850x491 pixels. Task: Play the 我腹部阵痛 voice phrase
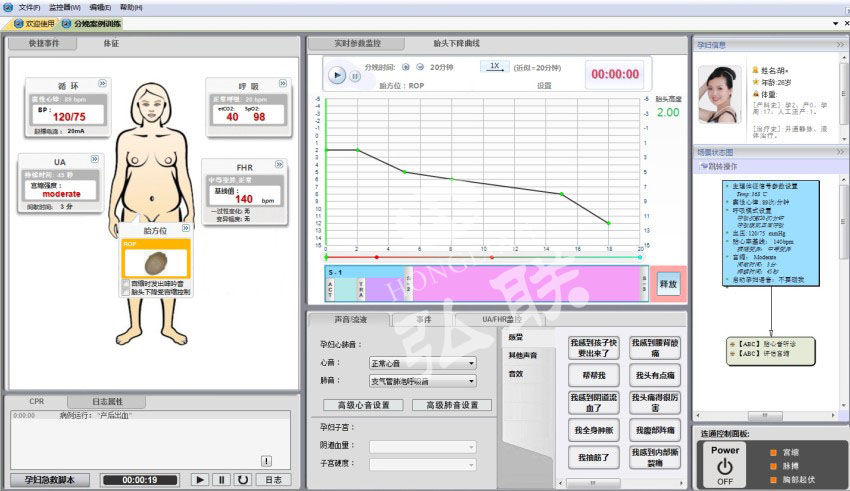pos(655,430)
